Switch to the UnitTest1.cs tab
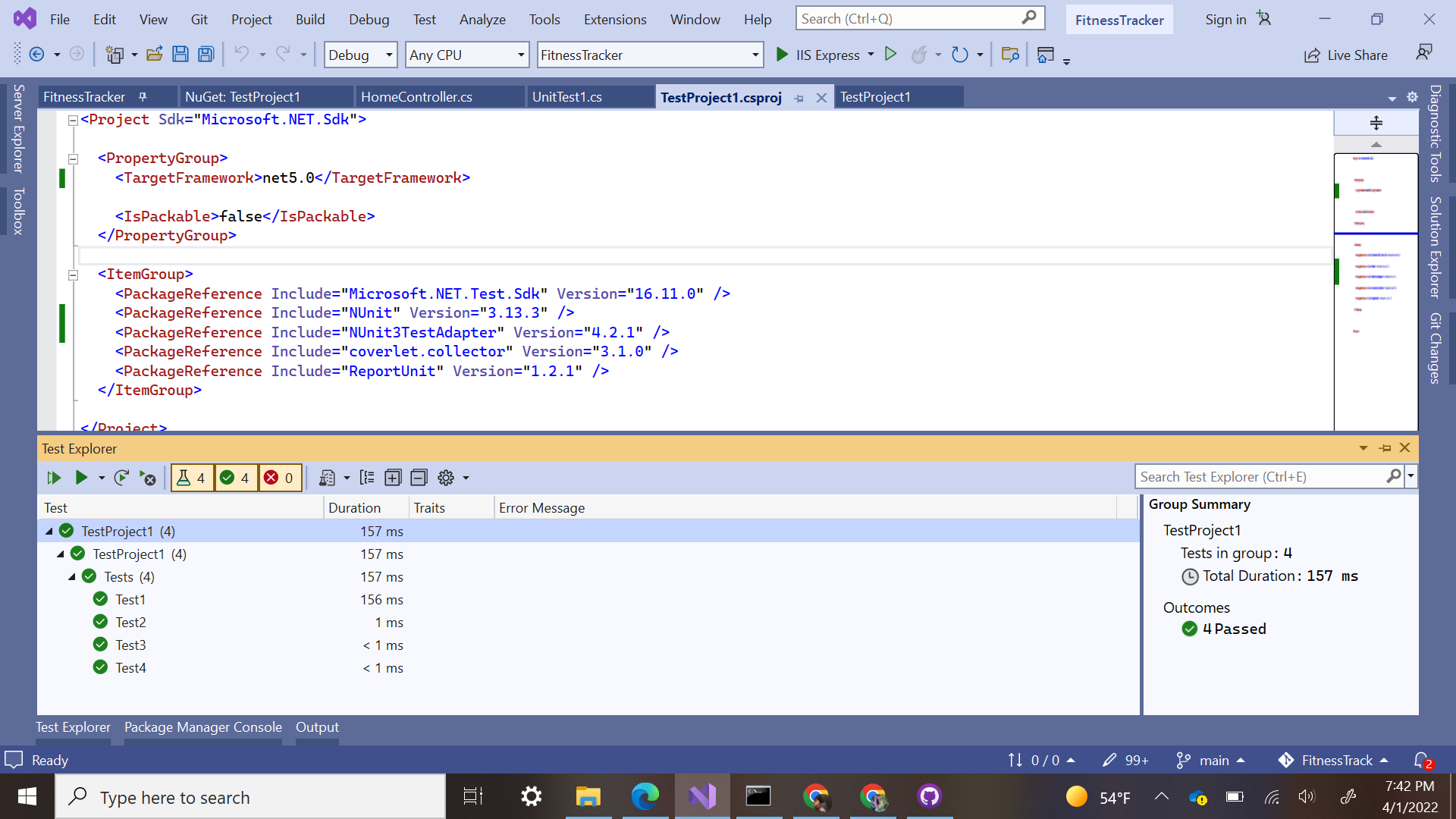The width and height of the screenshot is (1456, 819). click(567, 96)
